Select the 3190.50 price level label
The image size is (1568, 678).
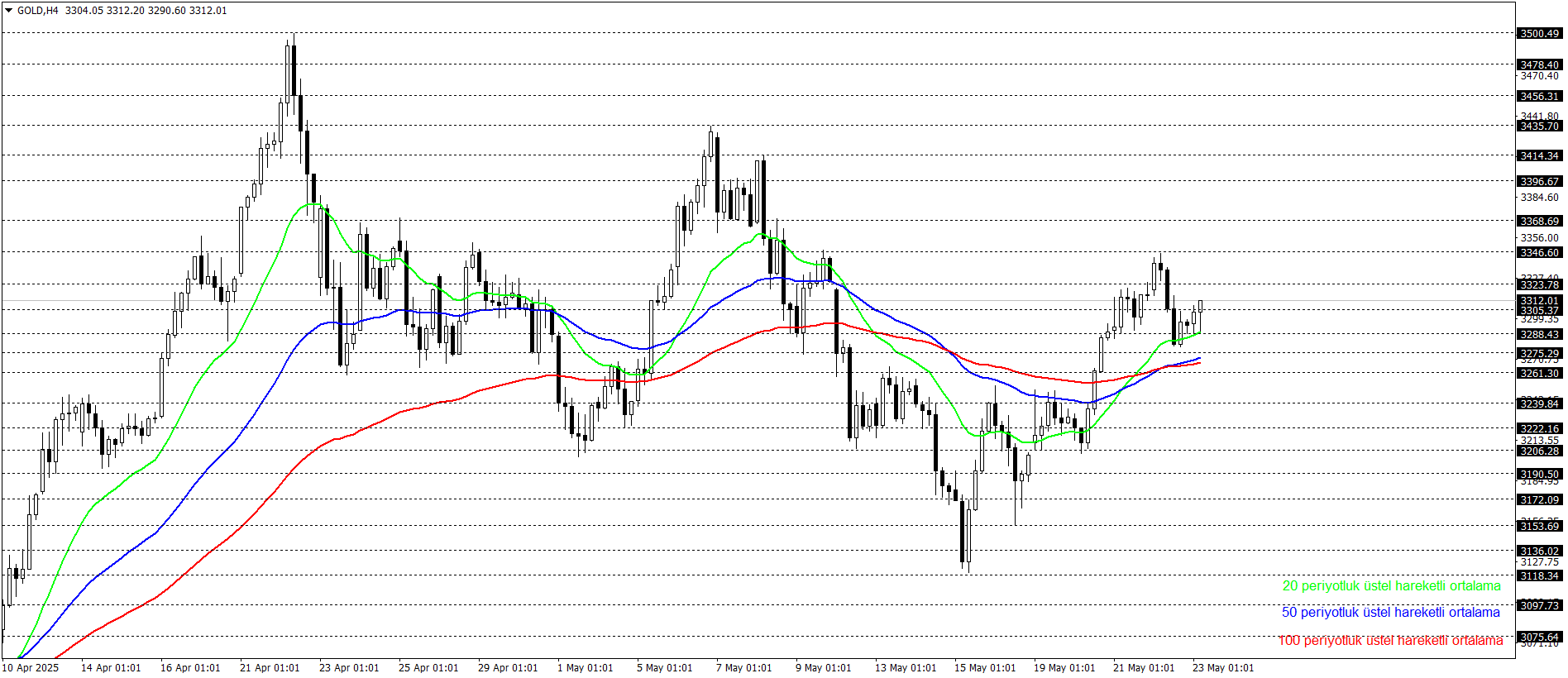pyautogui.click(x=1539, y=475)
